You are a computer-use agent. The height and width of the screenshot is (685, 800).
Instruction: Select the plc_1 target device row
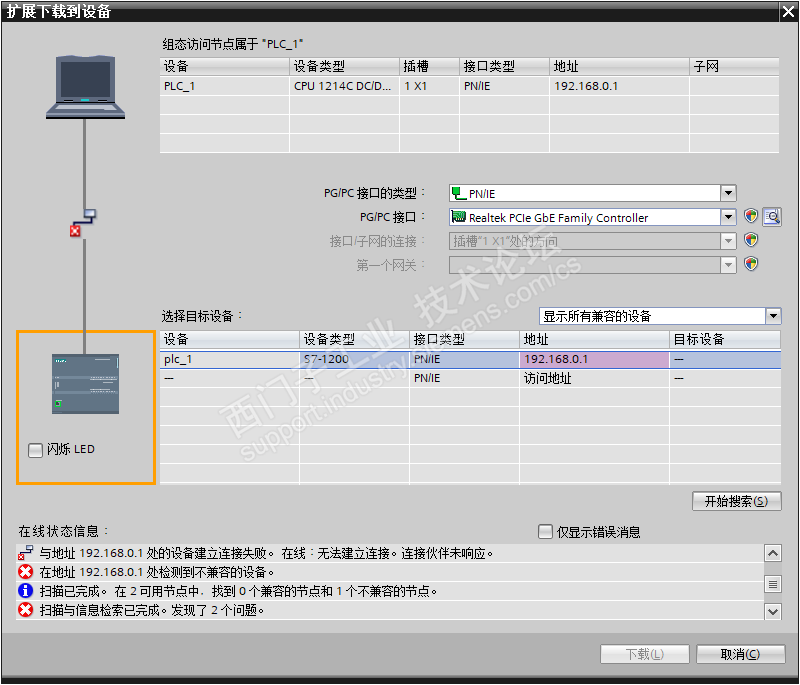tap(470, 360)
